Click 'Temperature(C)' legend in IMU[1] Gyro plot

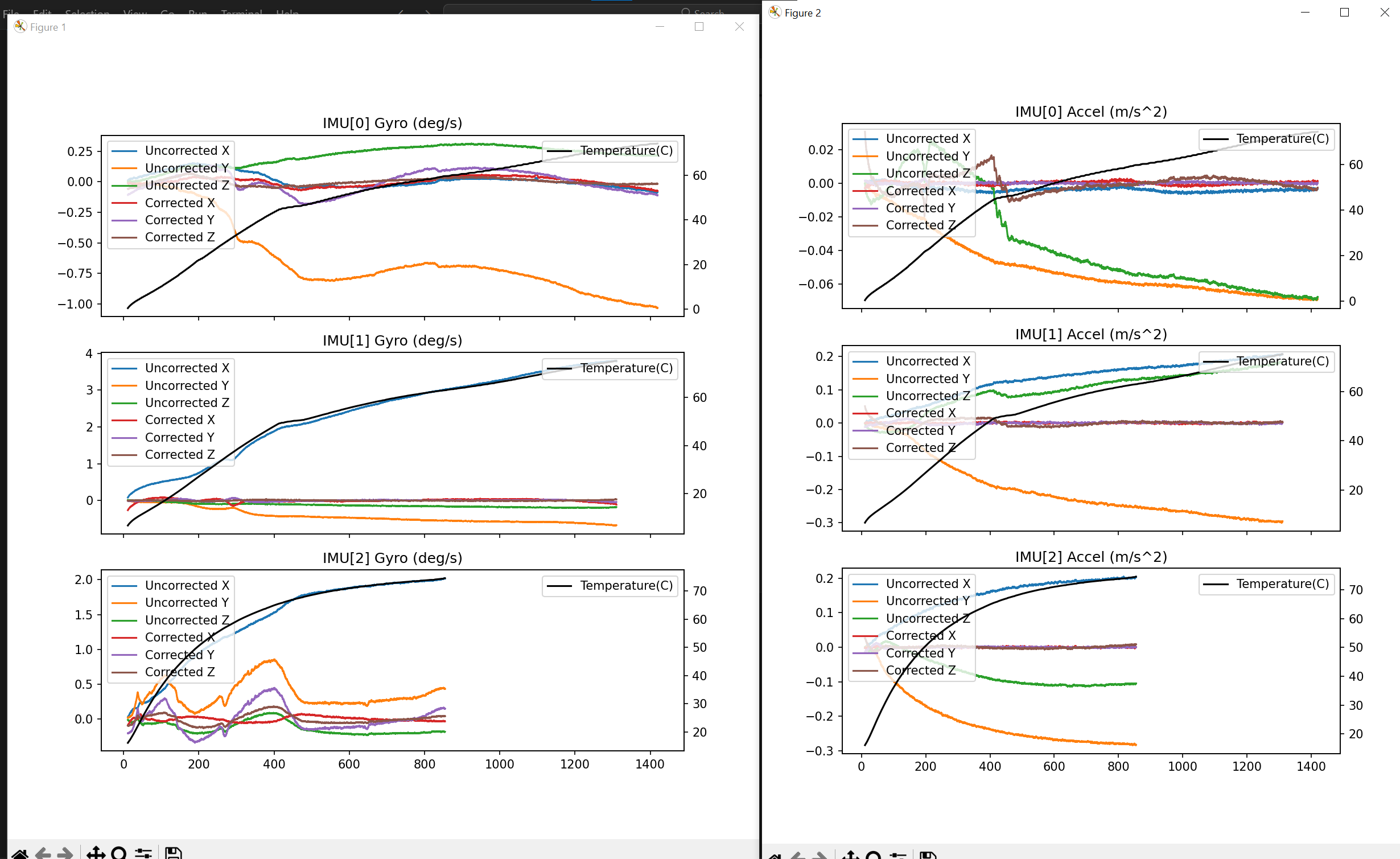pos(627,368)
